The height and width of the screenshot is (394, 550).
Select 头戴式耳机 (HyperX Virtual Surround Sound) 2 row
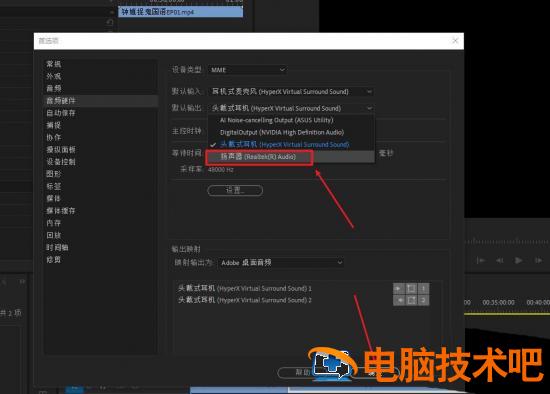245,300
